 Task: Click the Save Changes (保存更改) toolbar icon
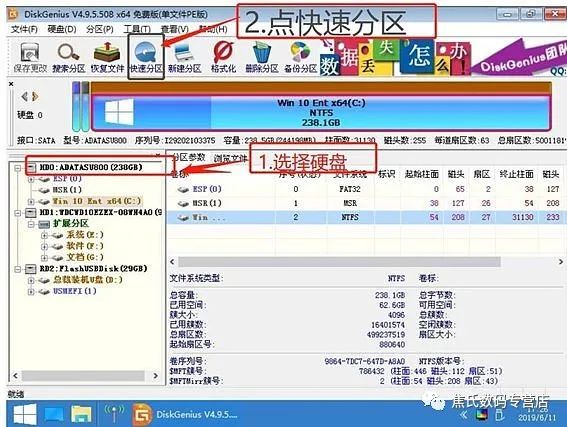click(30, 57)
